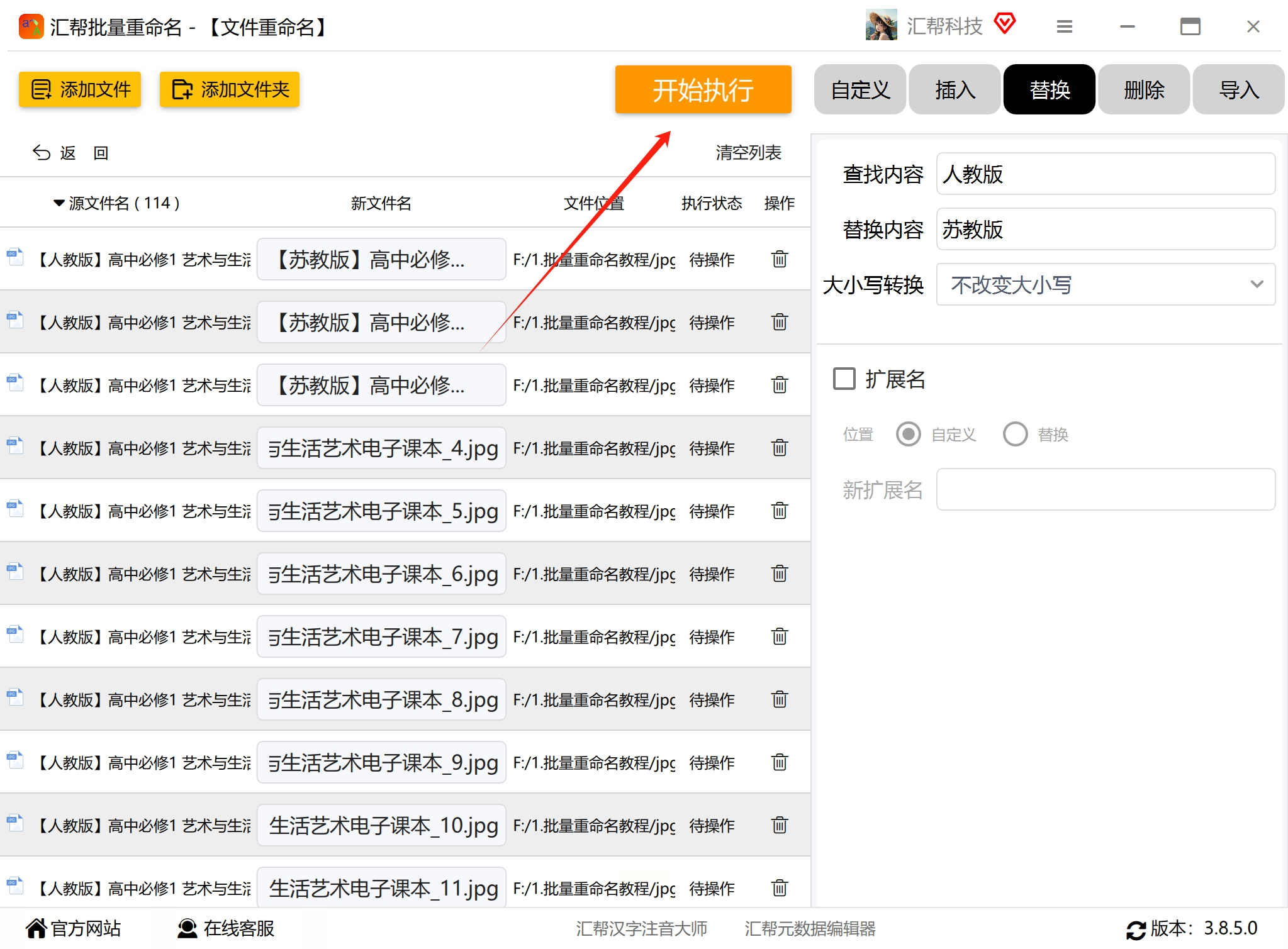Select the 自定义 position radio button
Image resolution: width=1288 pixels, height=949 pixels.
click(908, 435)
